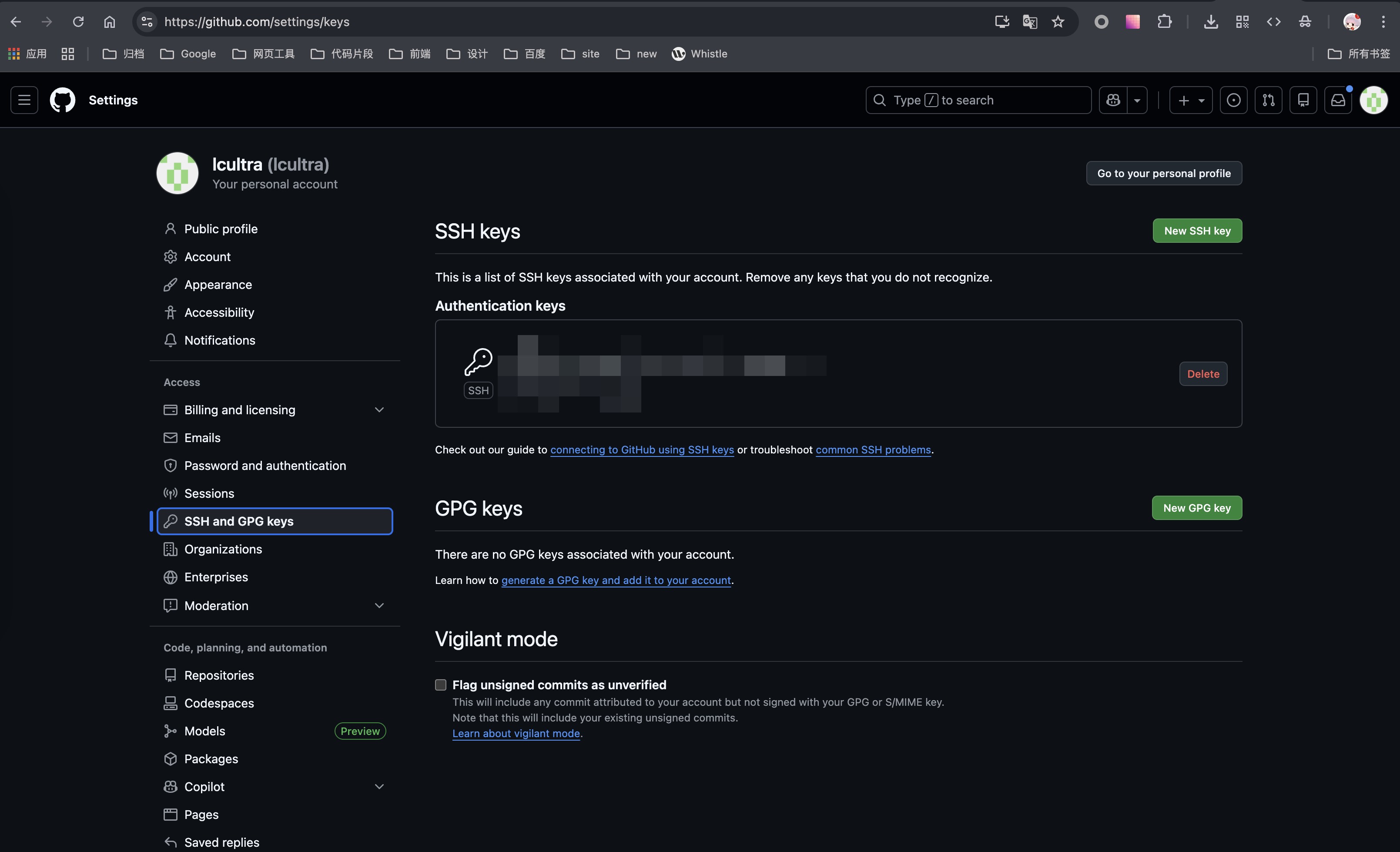
Task: Select Organizations from the sidebar
Action: (223, 549)
